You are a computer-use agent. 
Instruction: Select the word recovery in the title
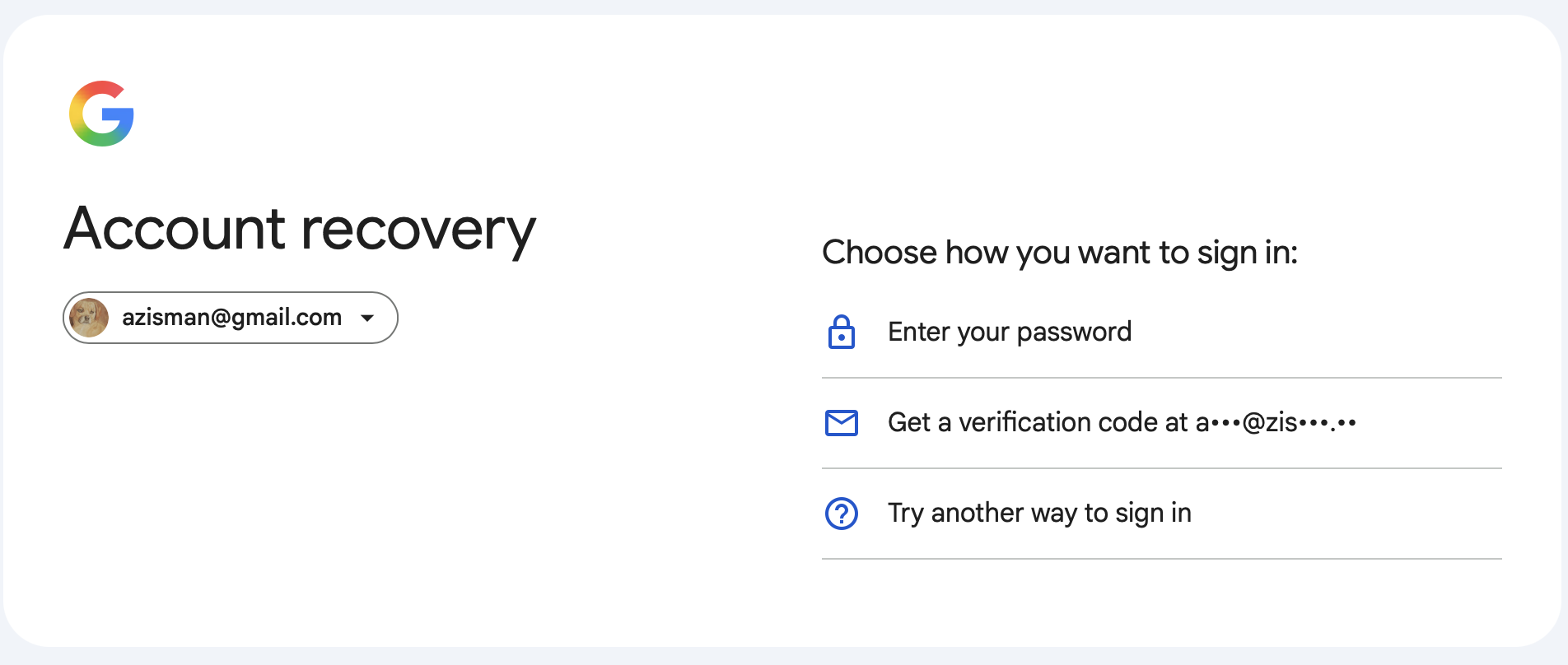tap(418, 232)
